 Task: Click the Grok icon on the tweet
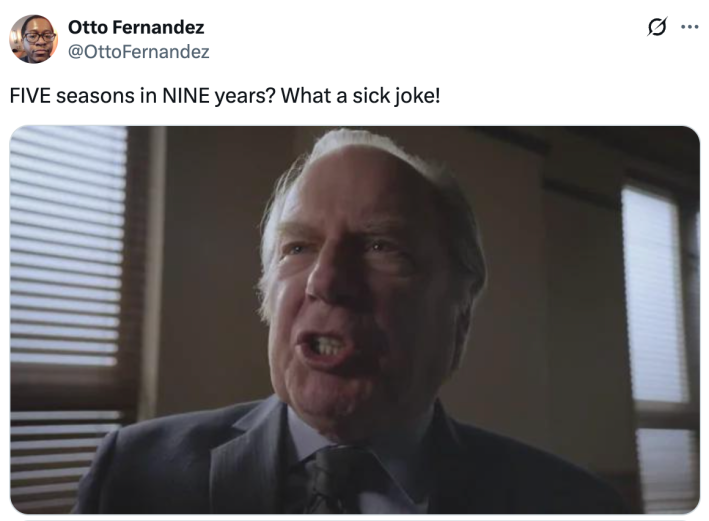[x=657, y=27]
